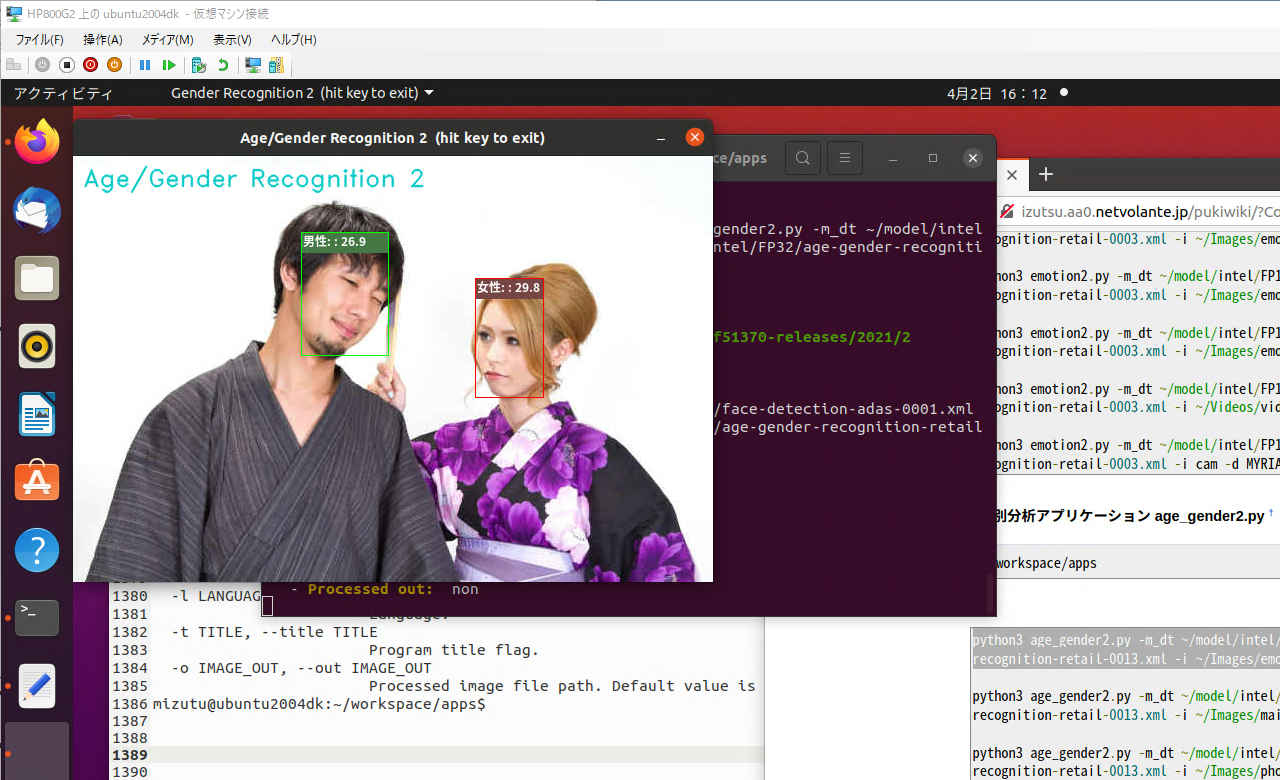Open the Terminal icon in the dock
This screenshot has height=780, width=1280.
37,618
